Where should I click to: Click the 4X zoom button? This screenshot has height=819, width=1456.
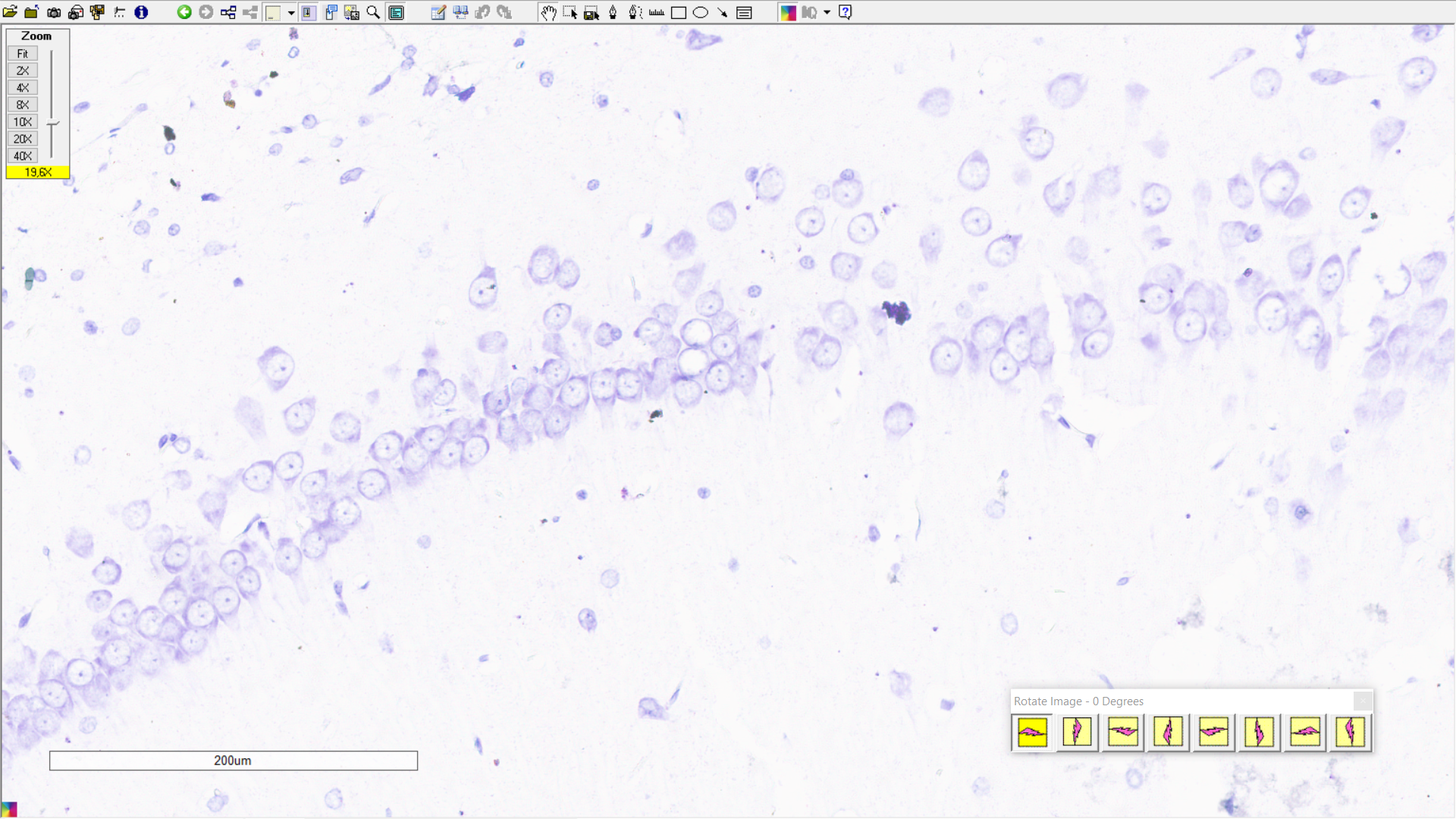pyautogui.click(x=23, y=88)
